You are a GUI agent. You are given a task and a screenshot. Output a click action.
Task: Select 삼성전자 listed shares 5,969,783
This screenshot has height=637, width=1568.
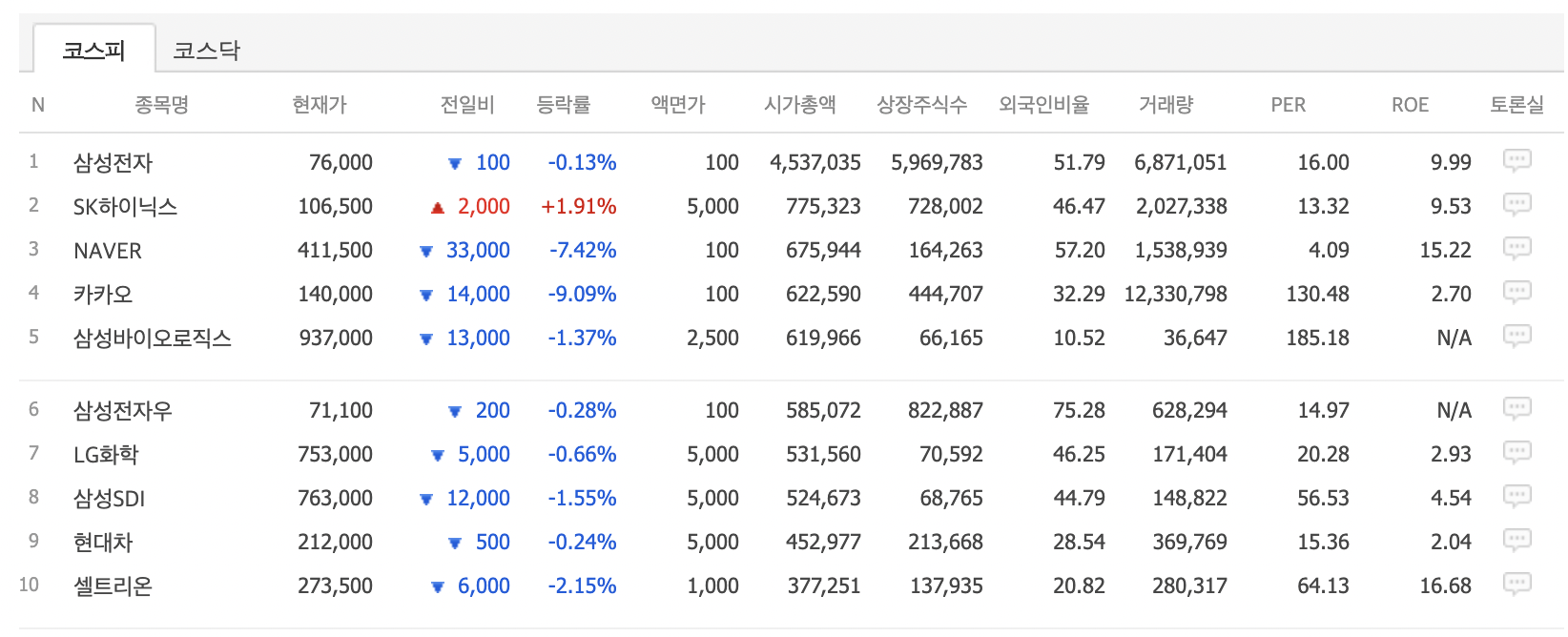[x=938, y=163]
